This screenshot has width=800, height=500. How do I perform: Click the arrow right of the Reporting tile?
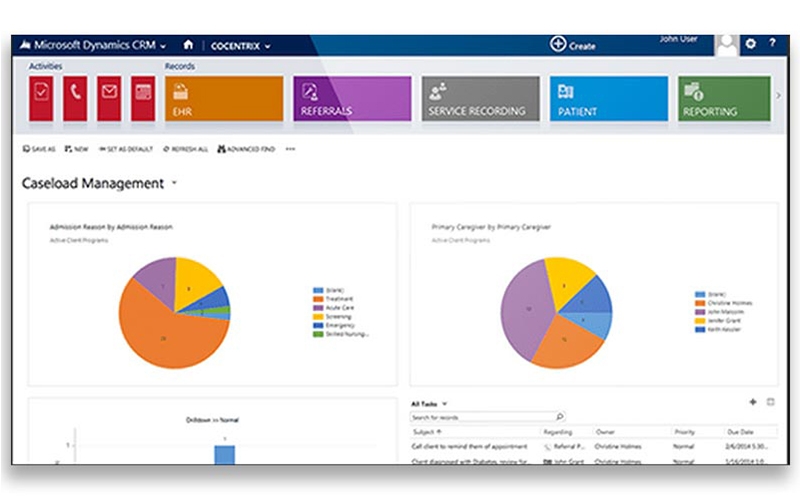pyautogui.click(x=778, y=95)
